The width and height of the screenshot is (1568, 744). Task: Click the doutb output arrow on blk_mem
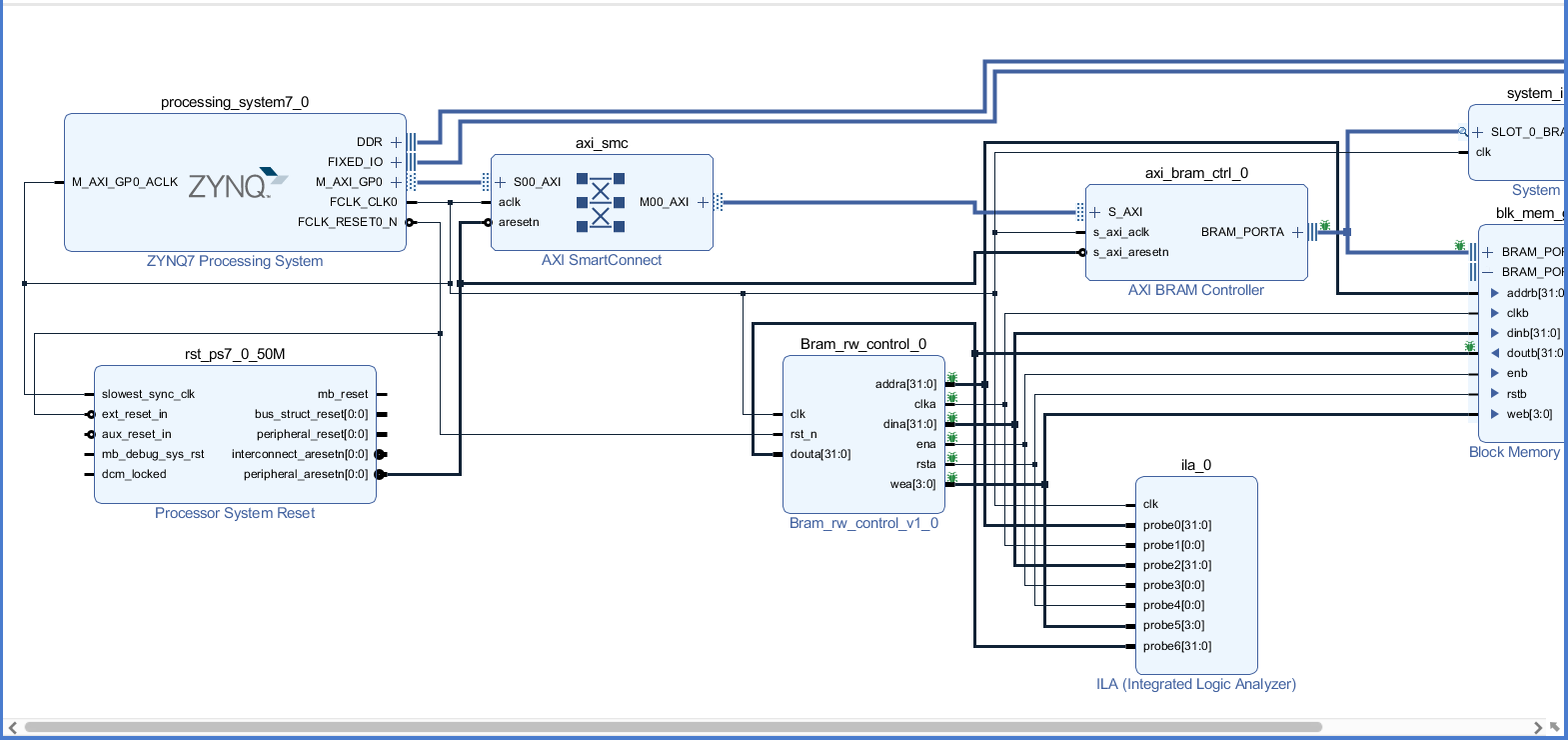click(x=1495, y=353)
